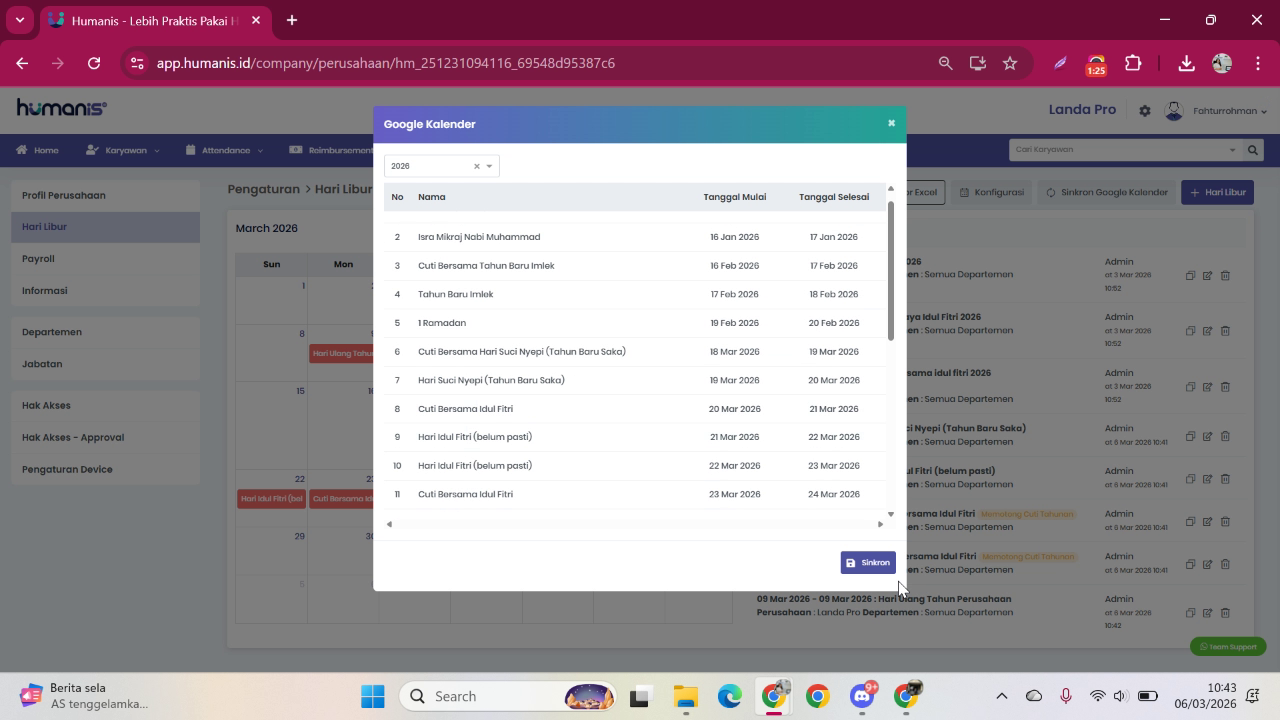Expand the Karyawan menu
The height and width of the screenshot is (720, 1280).
(x=122, y=150)
